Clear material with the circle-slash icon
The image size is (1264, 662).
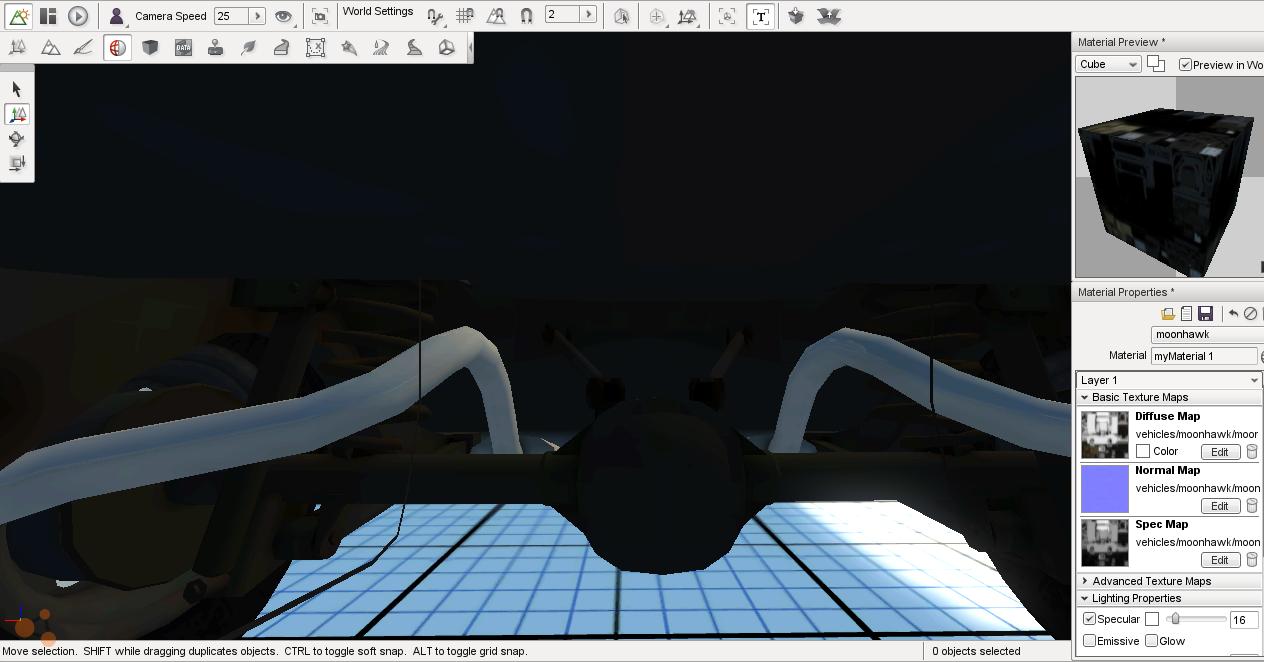click(x=1250, y=314)
